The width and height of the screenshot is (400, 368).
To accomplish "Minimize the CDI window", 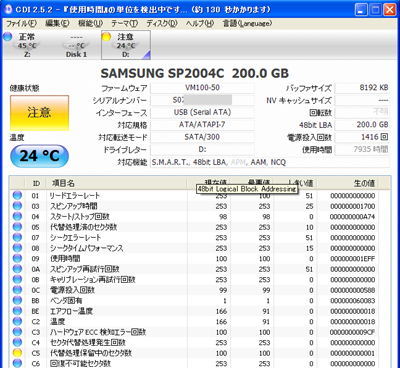I will tap(361, 9).
